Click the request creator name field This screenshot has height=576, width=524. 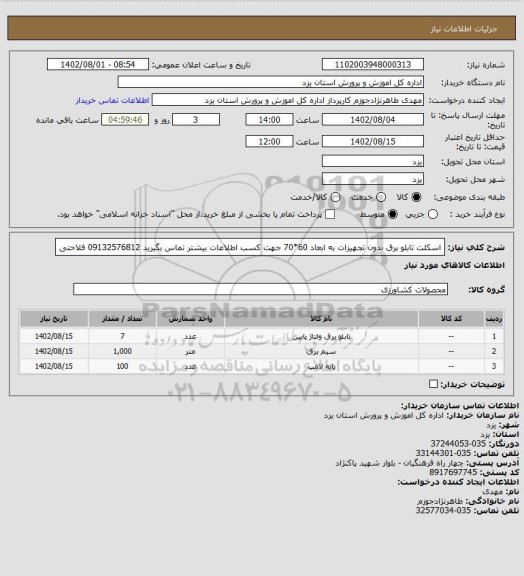288,100
